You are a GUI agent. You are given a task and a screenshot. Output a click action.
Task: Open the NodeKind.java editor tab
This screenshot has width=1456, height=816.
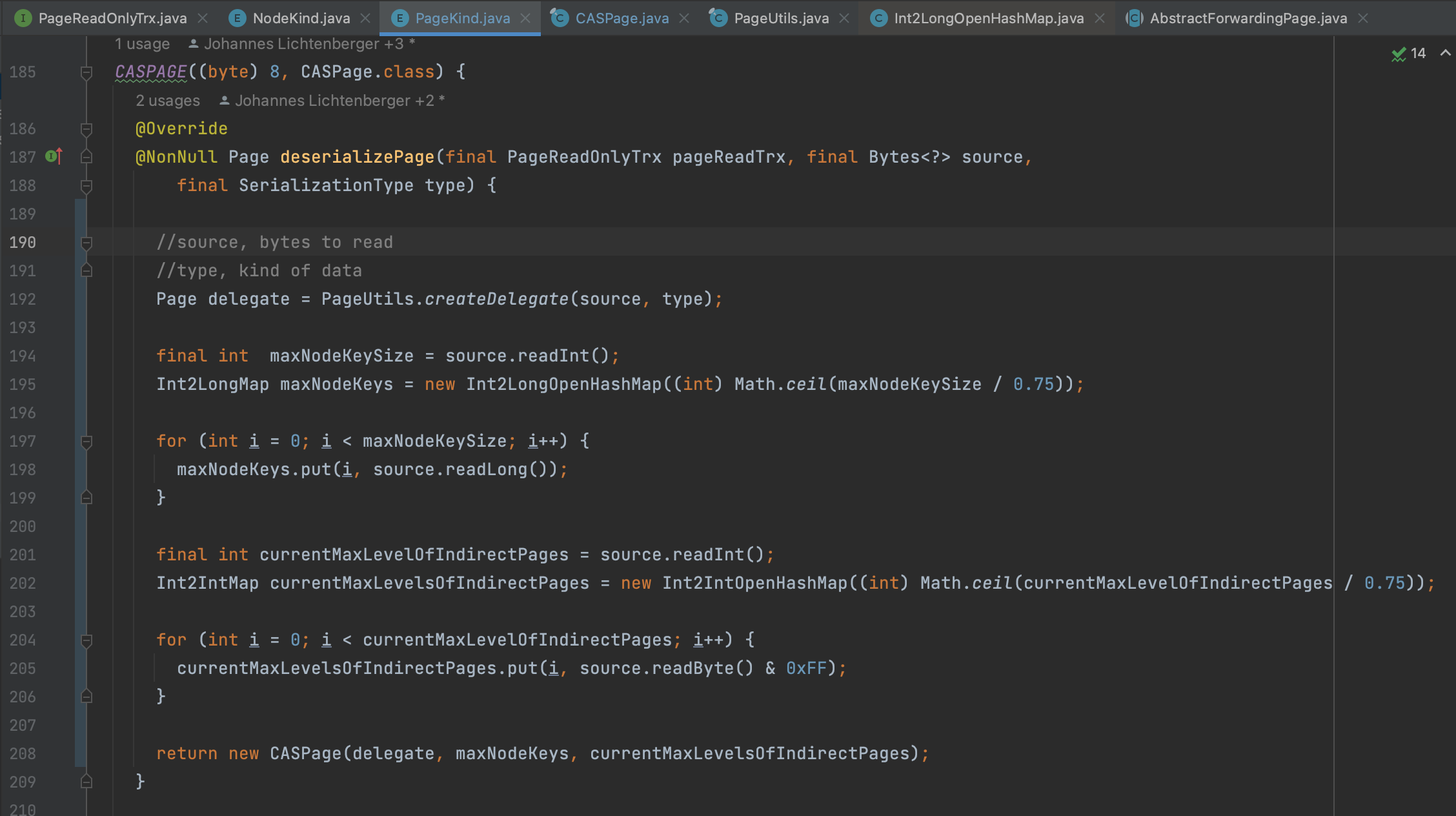point(301,18)
